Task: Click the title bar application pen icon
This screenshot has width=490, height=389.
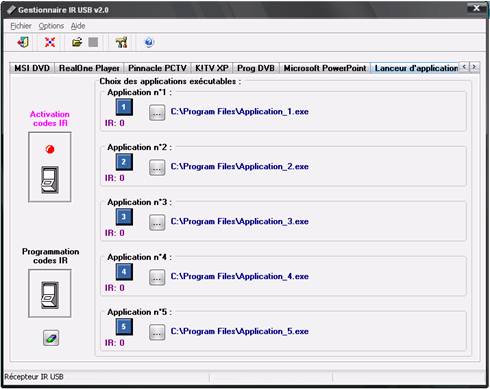Action: click(11, 10)
